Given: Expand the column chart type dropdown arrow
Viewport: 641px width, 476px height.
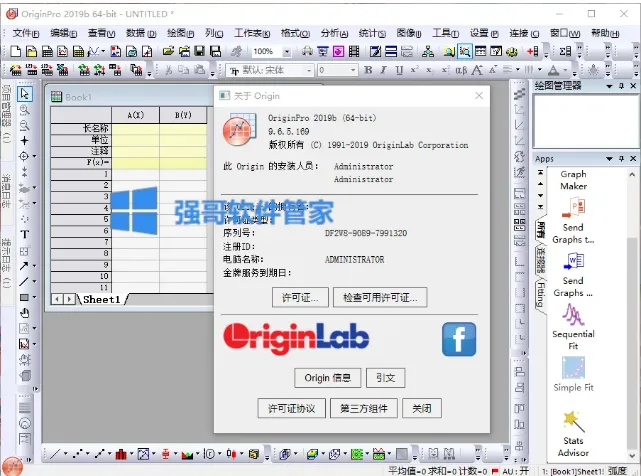Looking at the screenshot, I should pyautogui.click(x=131, y=454).
